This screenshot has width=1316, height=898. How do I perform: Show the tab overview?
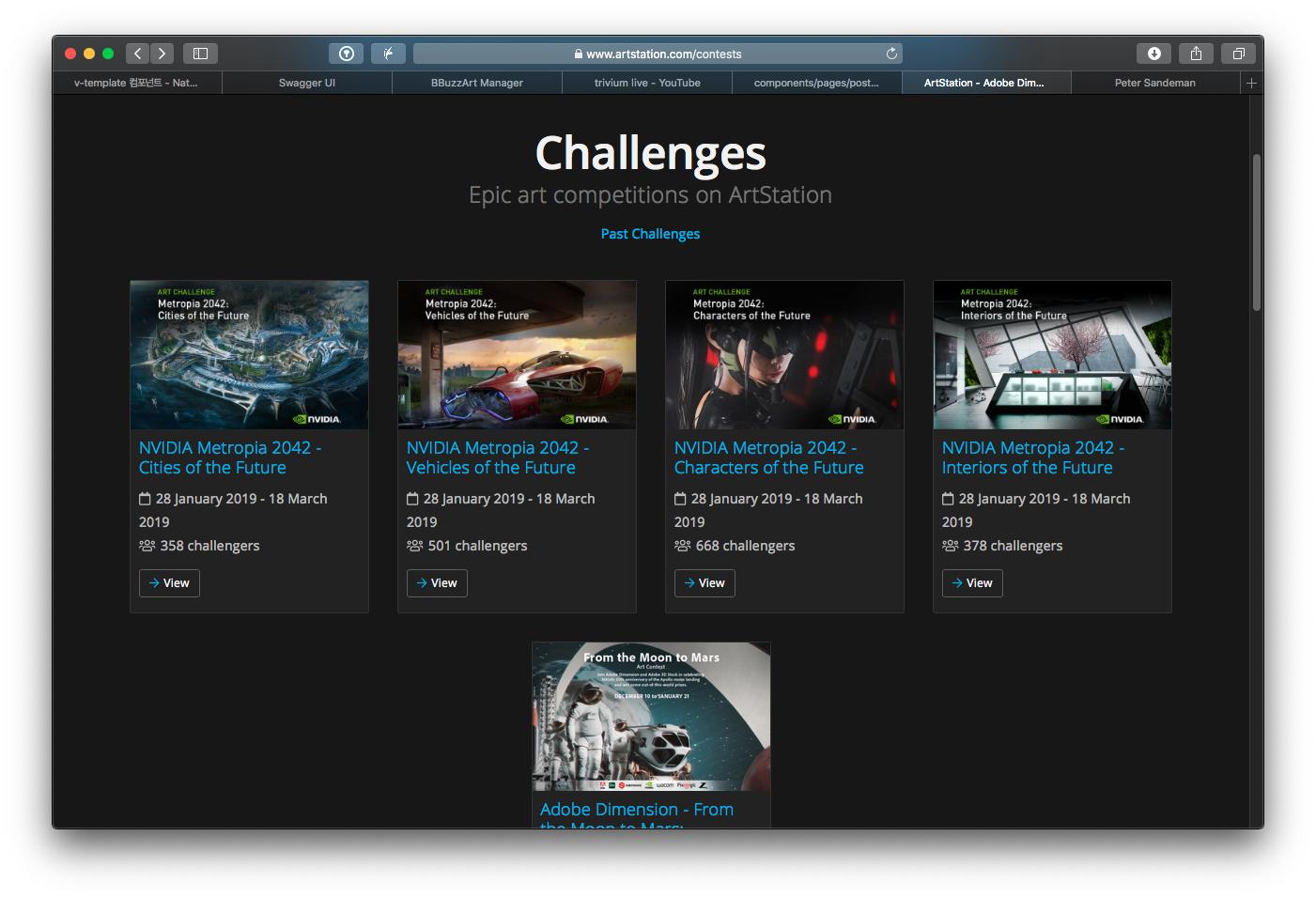pyautogui.click(x=1238, y=54)
